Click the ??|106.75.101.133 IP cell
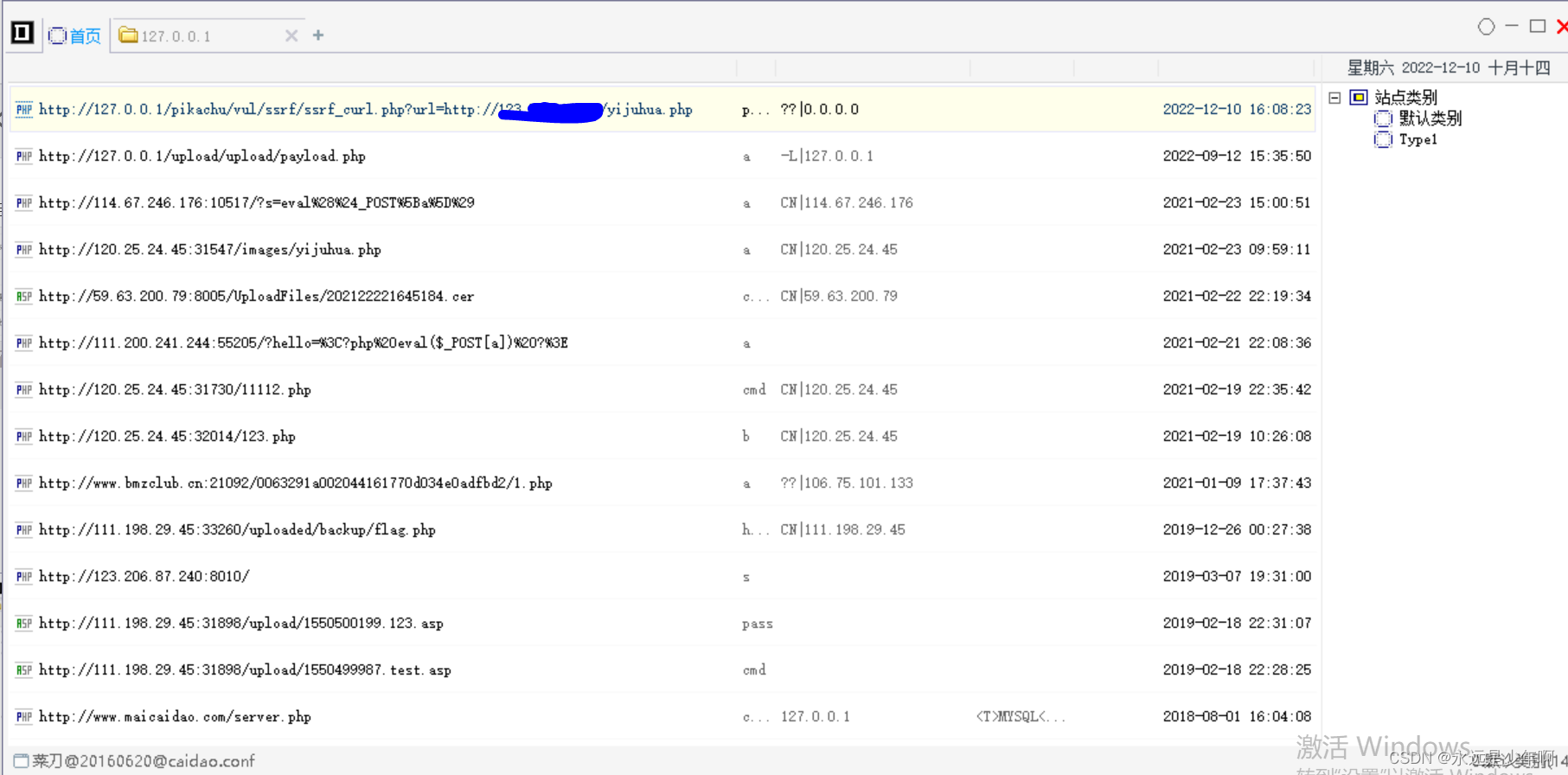Viewport: 1568px width, 775px height. point(847,483)
